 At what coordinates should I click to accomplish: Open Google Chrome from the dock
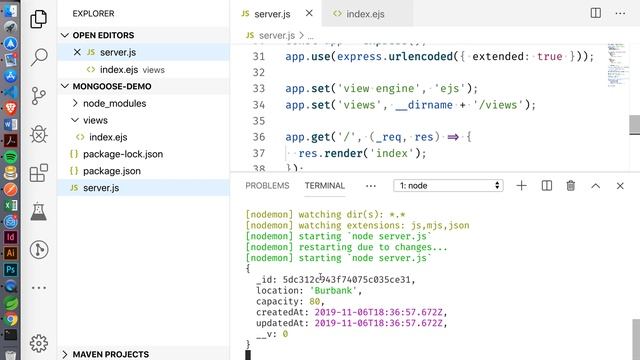(11, 319)
